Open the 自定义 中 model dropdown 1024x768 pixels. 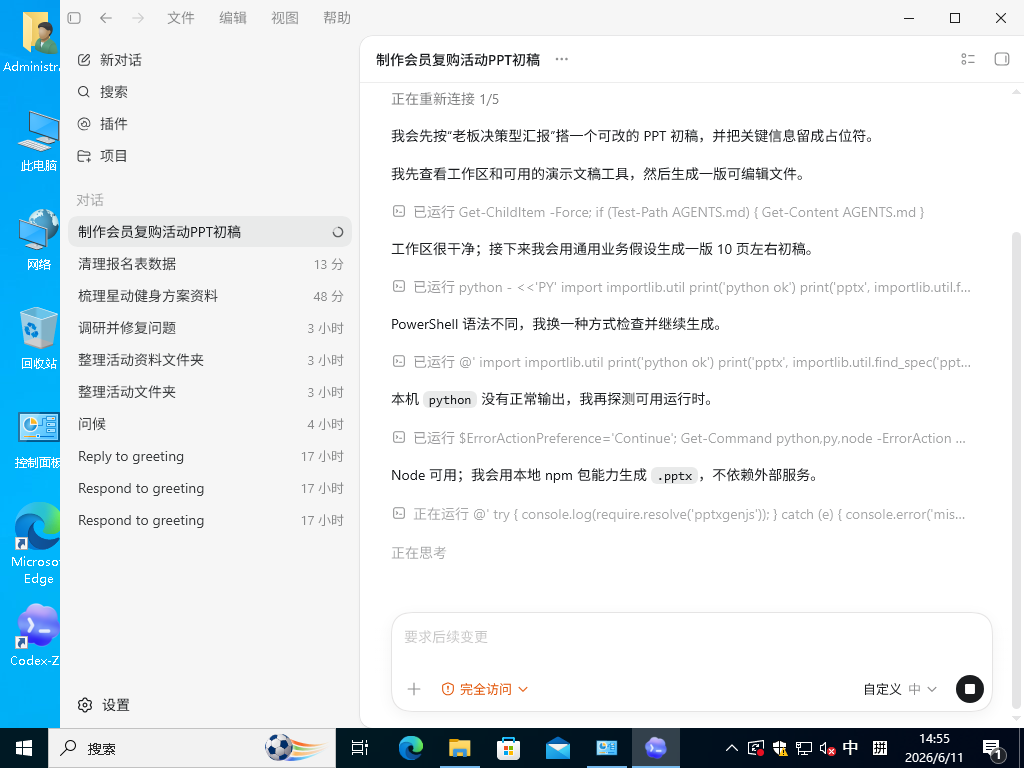coord(900,689)
